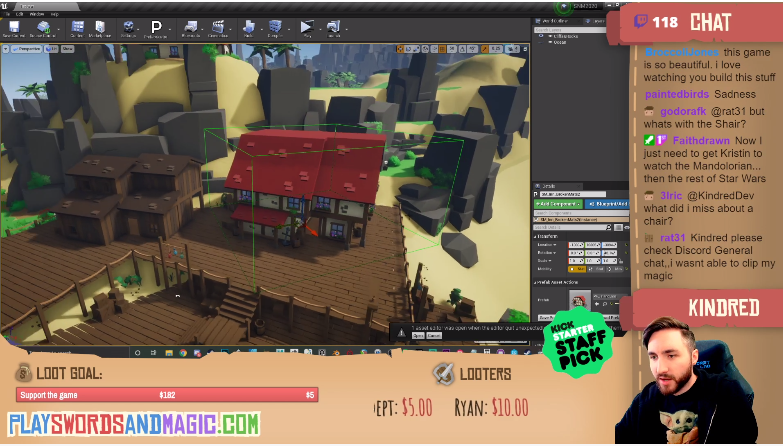Click the Search Details field
Screen dimensions: 783x446
click(572, 227)
